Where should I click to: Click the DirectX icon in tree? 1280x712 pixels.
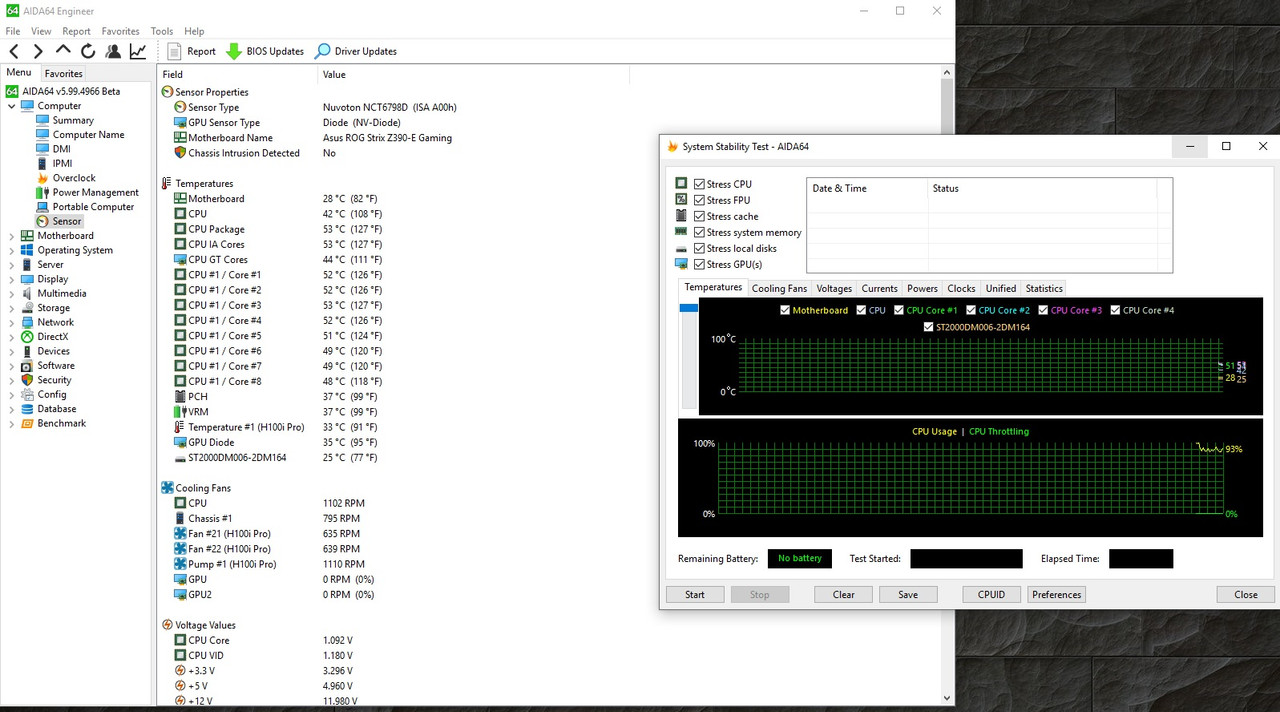[27, 337]
